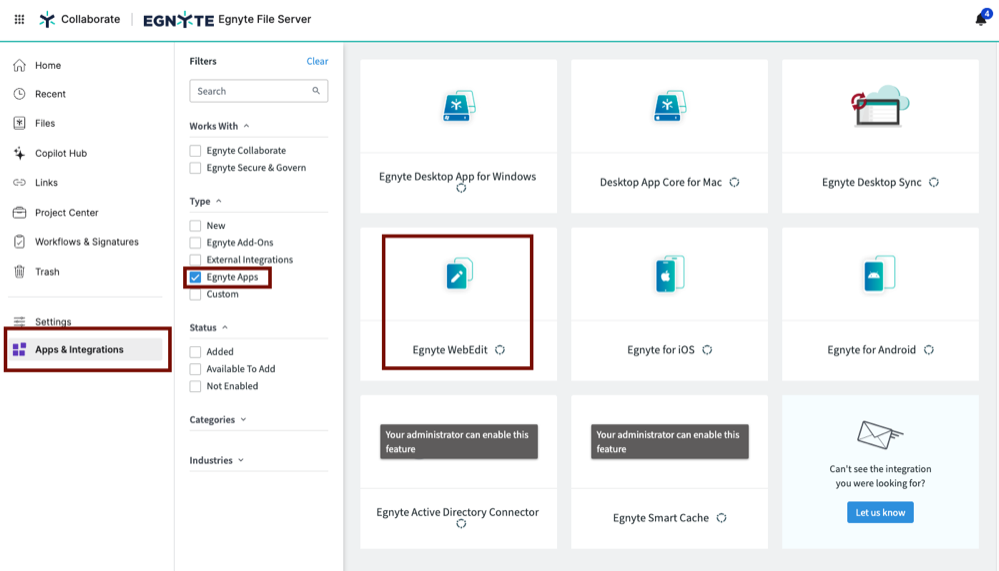999x571 pixels.
Task: Click the notifications bell icon
Action: 980,20
